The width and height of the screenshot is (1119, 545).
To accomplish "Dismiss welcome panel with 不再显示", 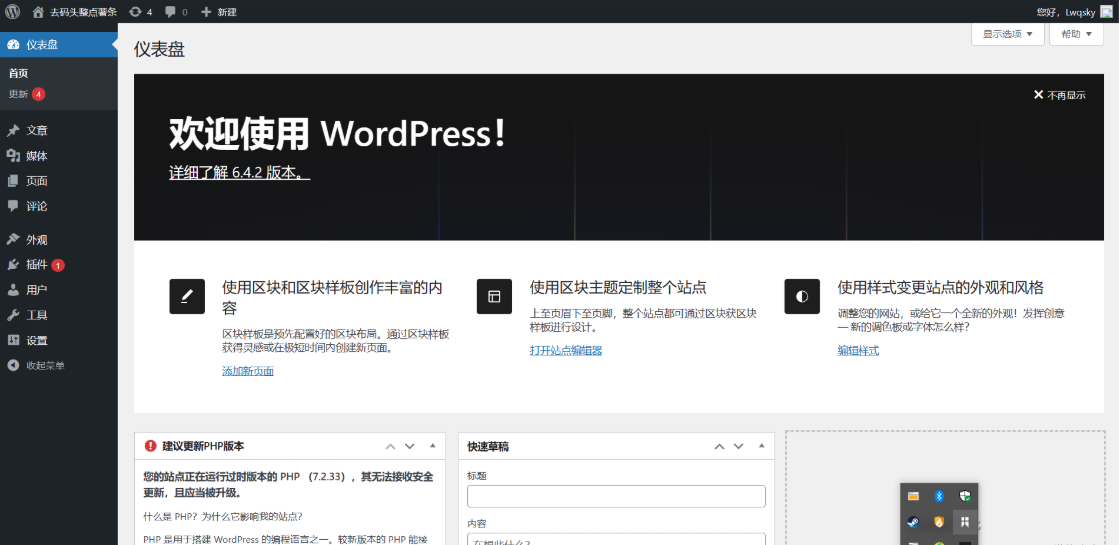I will (x=1060, y=95).
